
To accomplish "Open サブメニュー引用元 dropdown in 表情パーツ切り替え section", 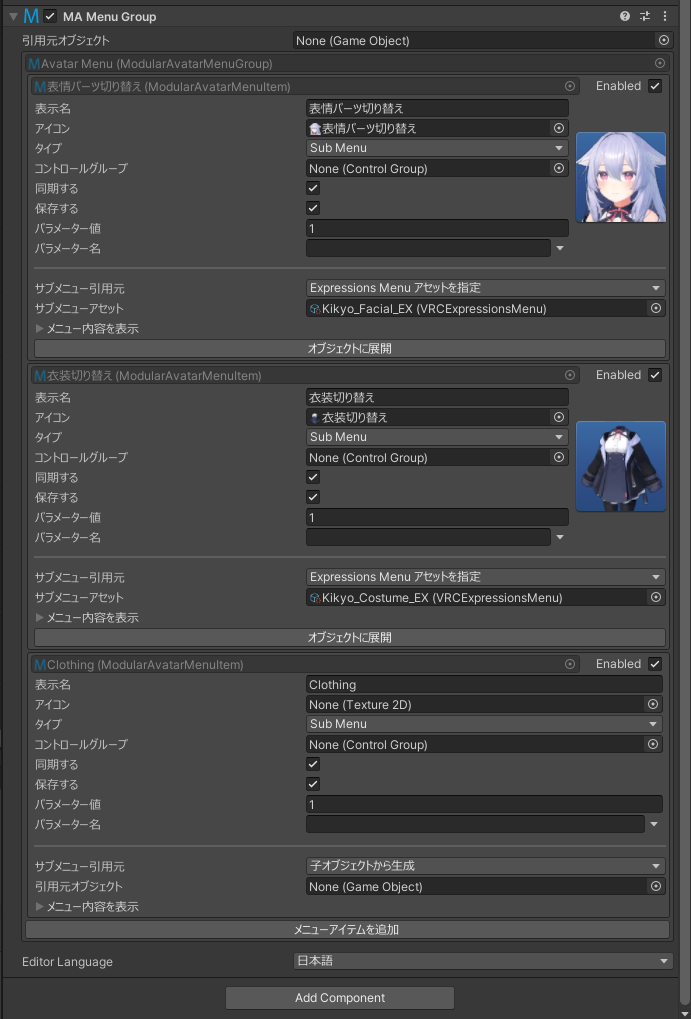I will (x=486, y=288).
